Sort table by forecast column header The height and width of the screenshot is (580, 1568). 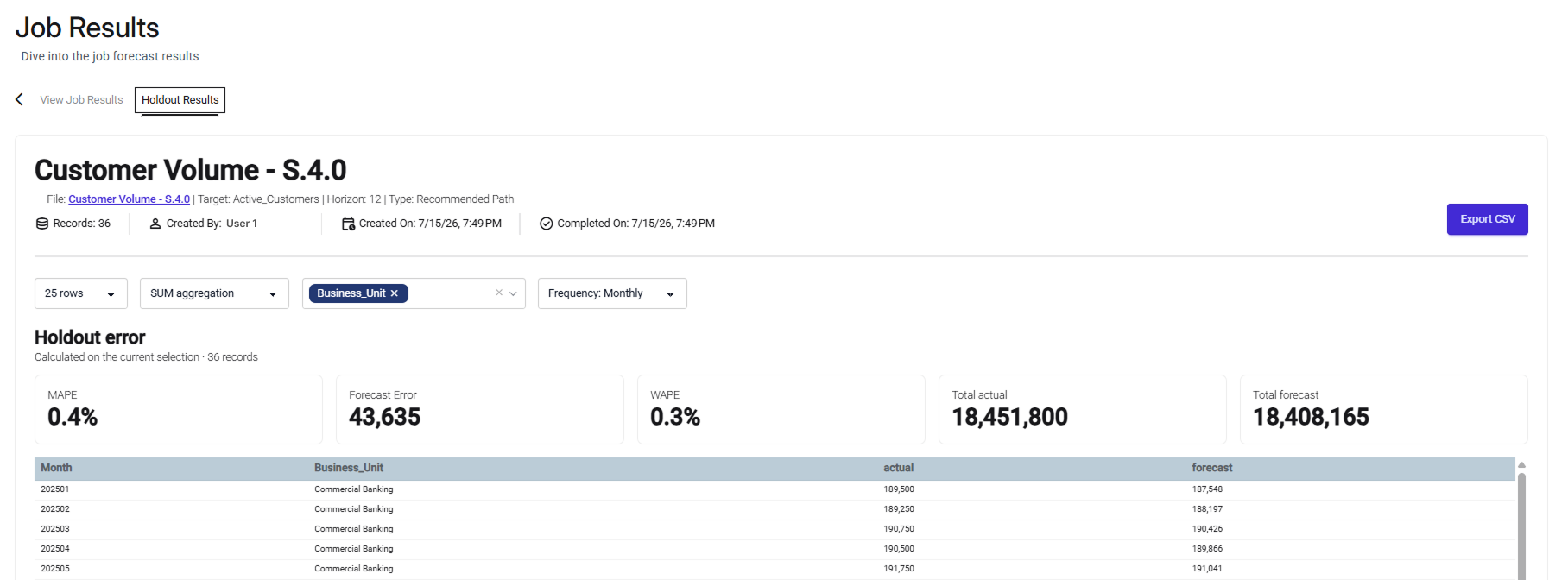[x=1212, y=468]
